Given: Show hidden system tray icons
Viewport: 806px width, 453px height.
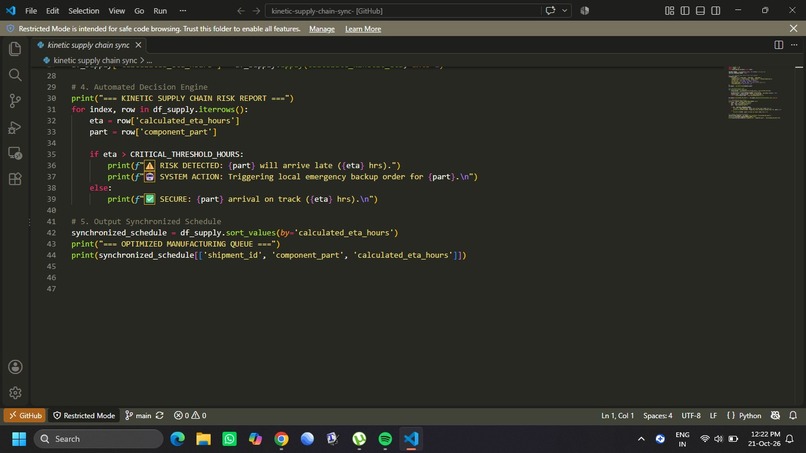Looking at the screenshot, I should (641, 439).
